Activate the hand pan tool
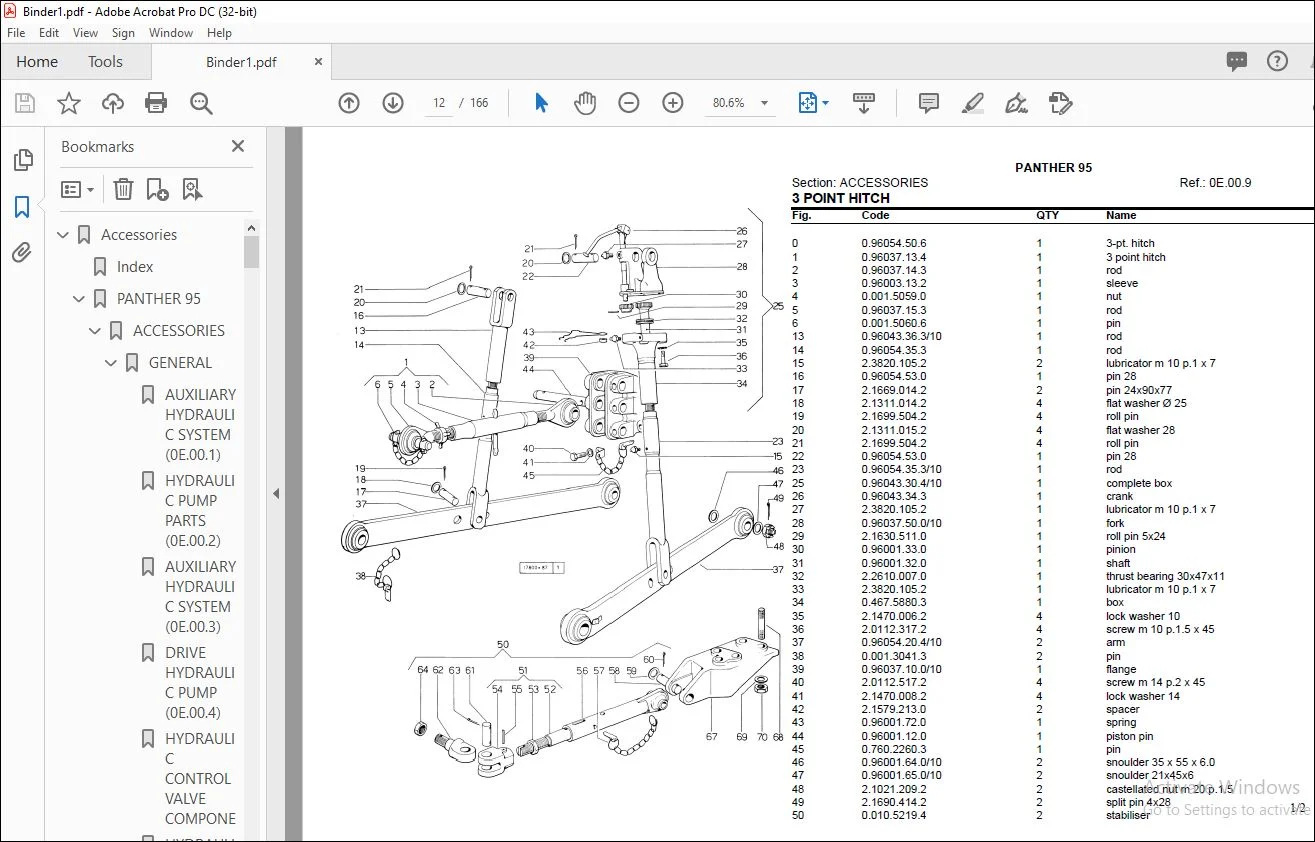The image size is (1315, 842). click(x=585, y=103)
